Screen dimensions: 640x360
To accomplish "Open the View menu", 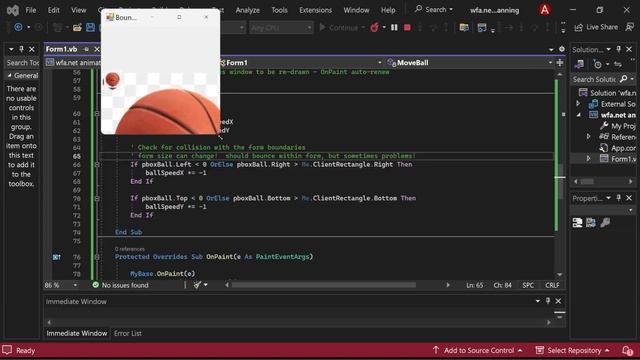I will point(78,10).
